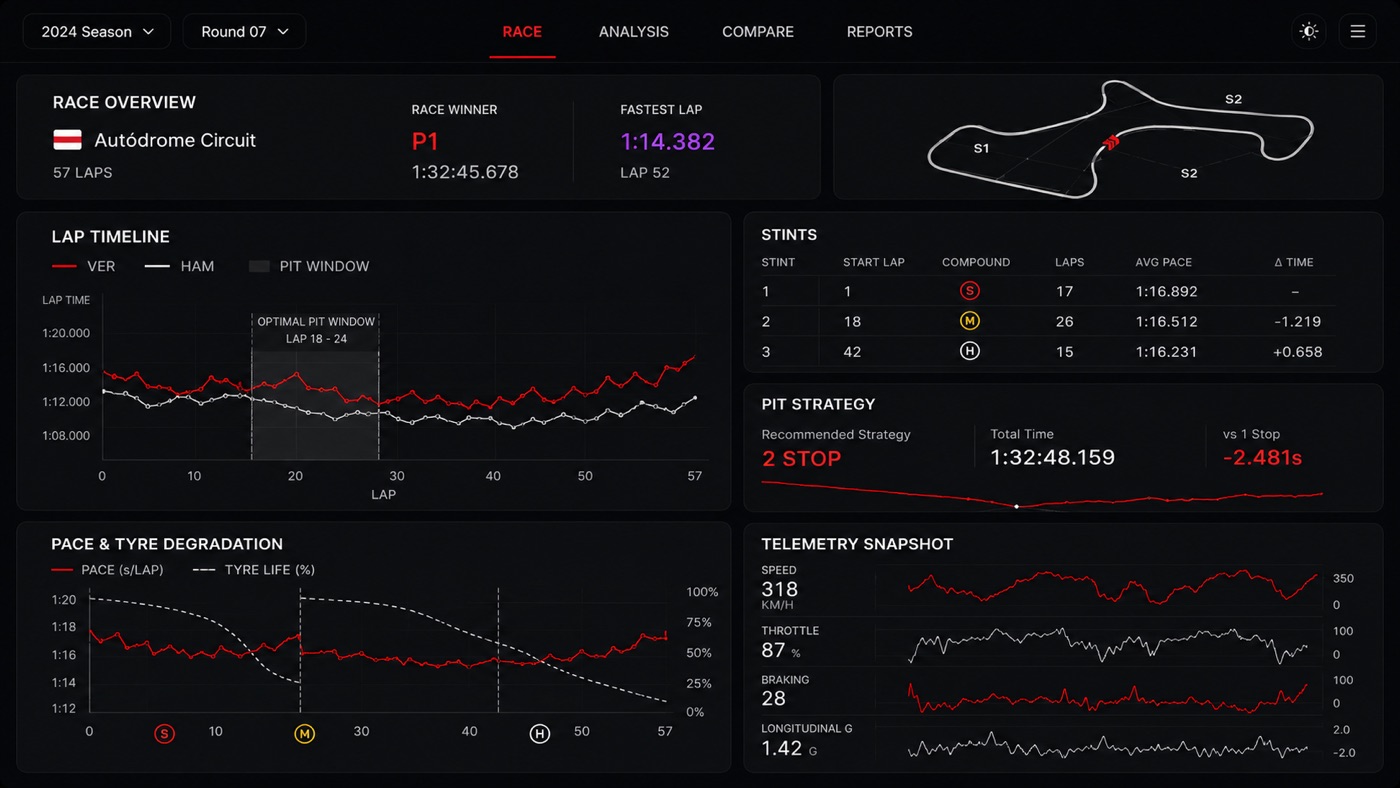
Task: Click the red car marker on track map
Action: 1110,143
